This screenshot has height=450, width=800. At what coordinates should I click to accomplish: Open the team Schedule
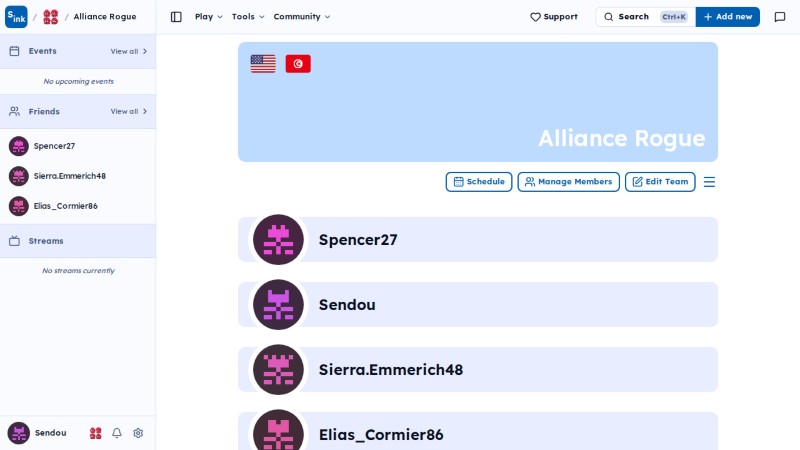click(x=479, y=182)
